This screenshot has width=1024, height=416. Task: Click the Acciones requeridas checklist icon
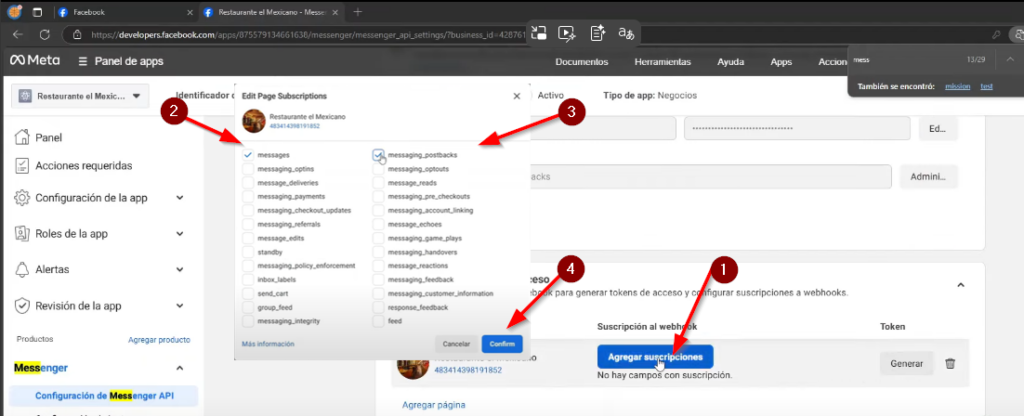pos(22,165)
